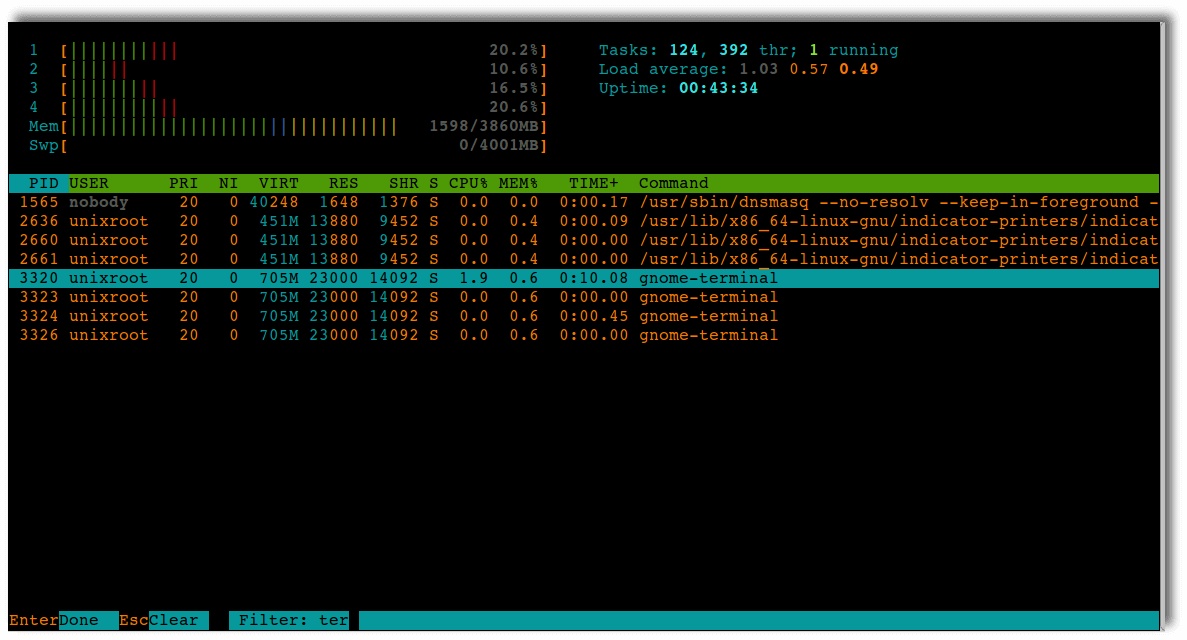Click VIRT value 40248

click(x=274, y=202)
